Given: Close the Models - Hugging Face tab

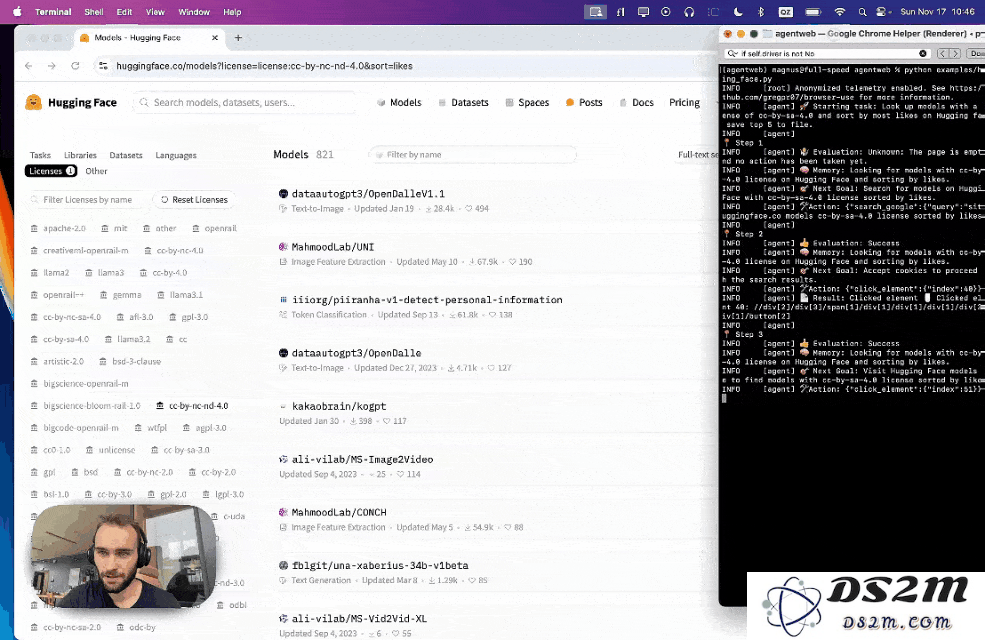Looking at the screenshot, I should (x=215, y=38).
